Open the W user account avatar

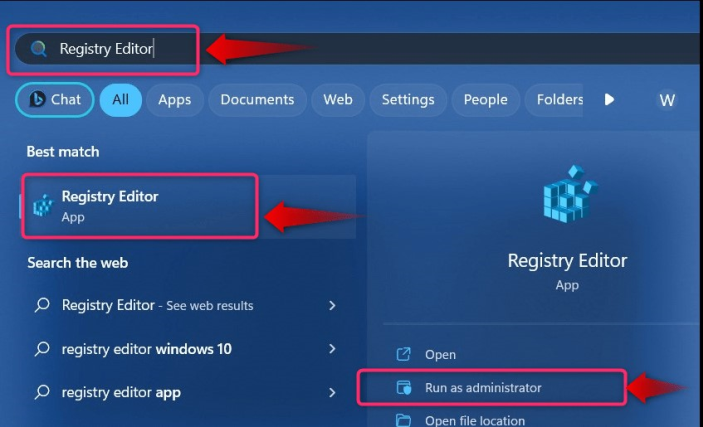tap(667, 100)
